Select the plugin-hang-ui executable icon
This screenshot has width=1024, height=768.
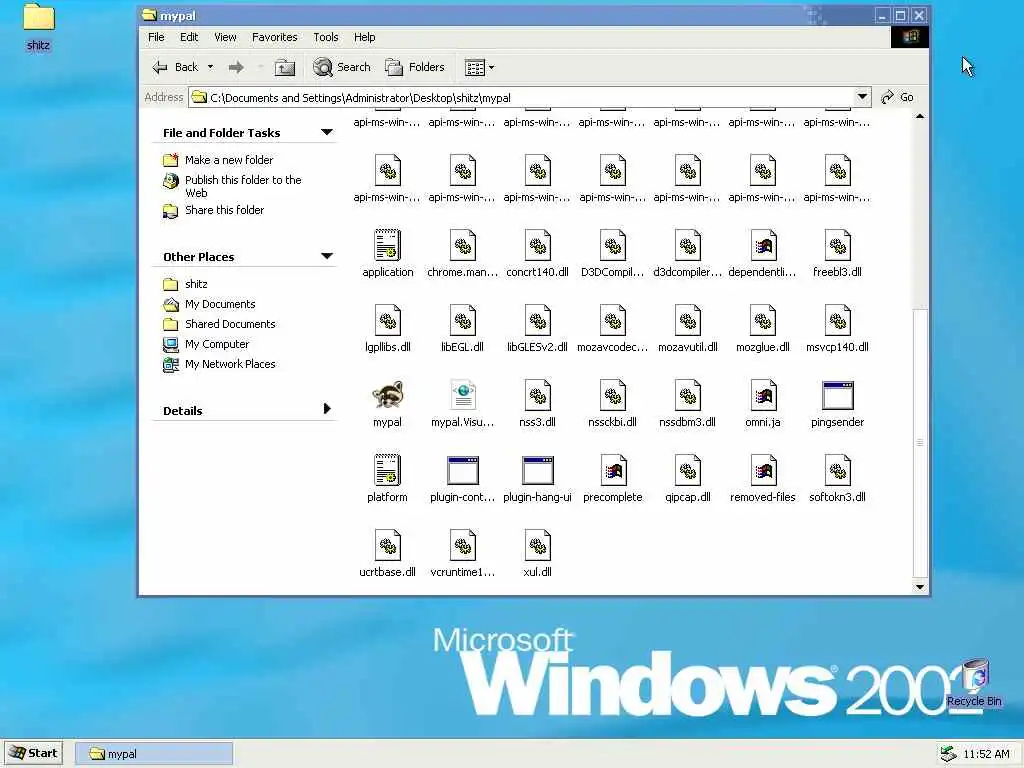[537, 470]
